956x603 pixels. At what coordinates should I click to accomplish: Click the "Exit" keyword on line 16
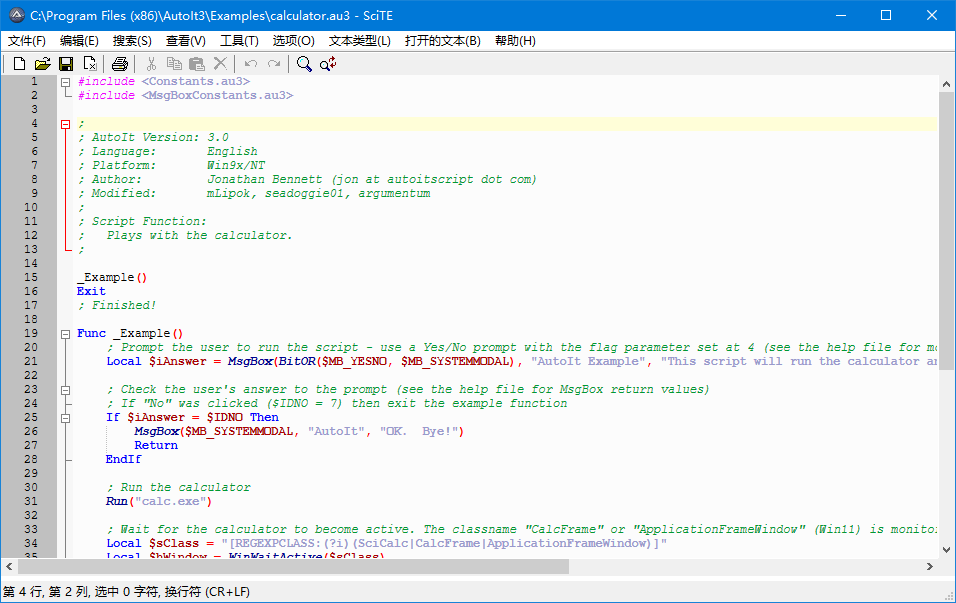(x=91, y=291)
